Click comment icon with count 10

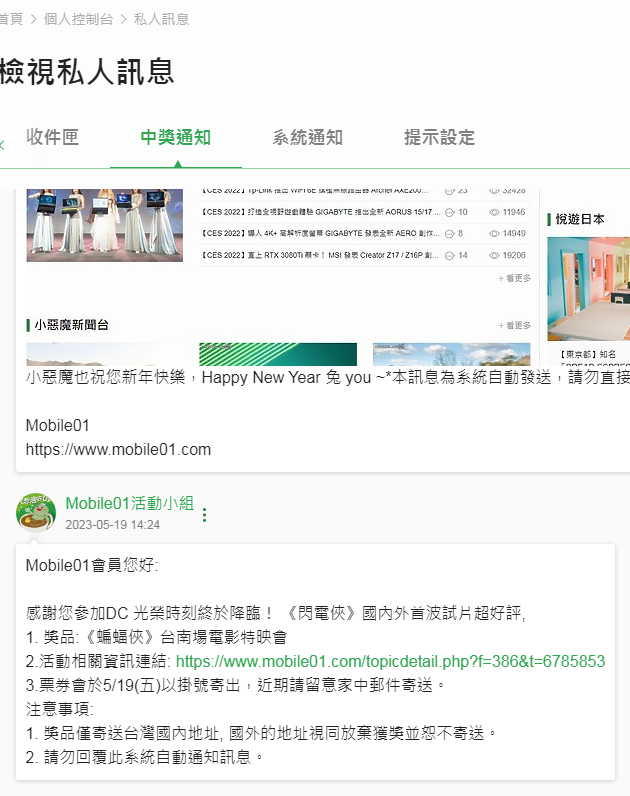450,212
